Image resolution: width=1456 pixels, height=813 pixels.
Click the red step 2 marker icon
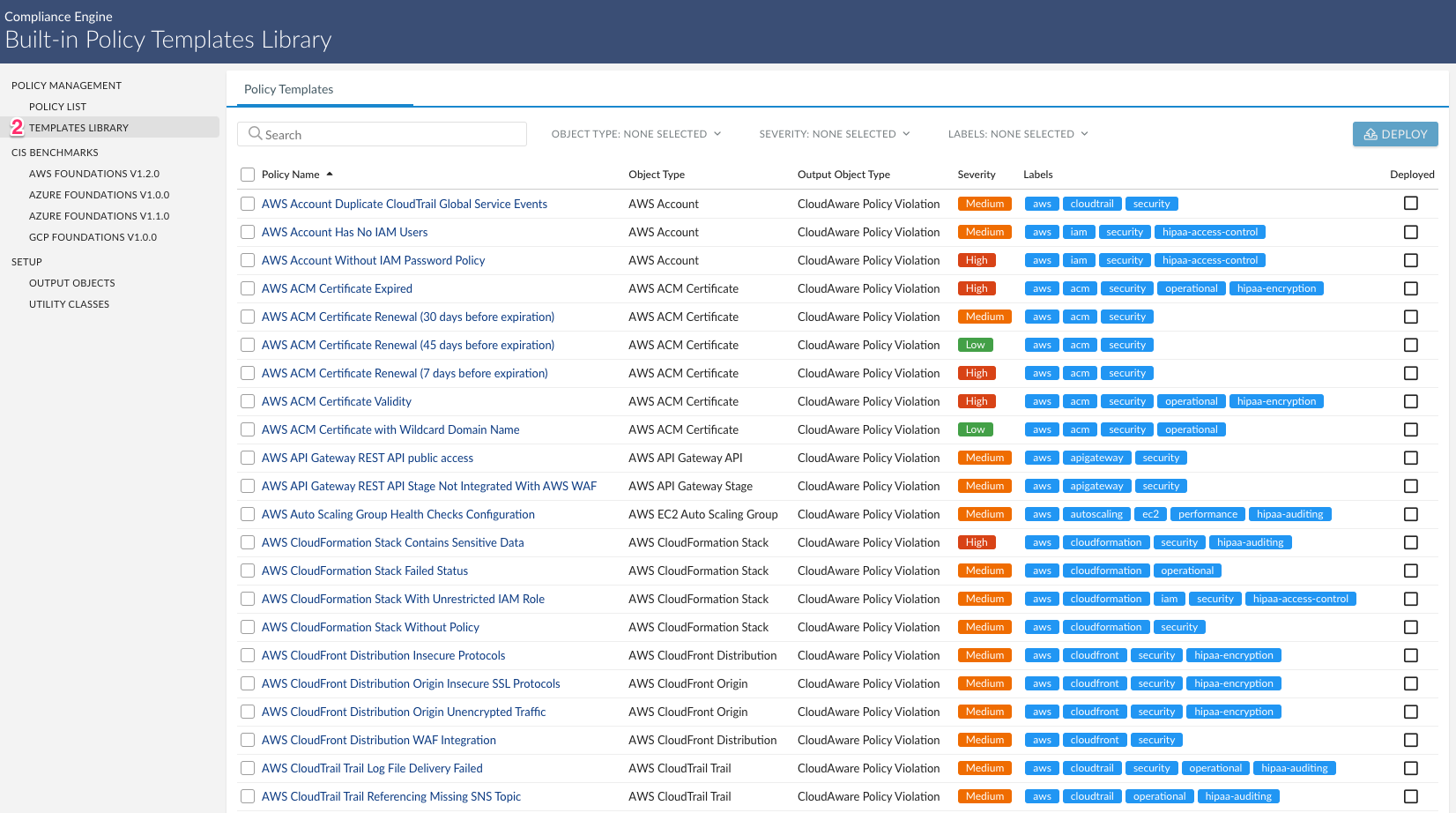click(x=17, y=128)
